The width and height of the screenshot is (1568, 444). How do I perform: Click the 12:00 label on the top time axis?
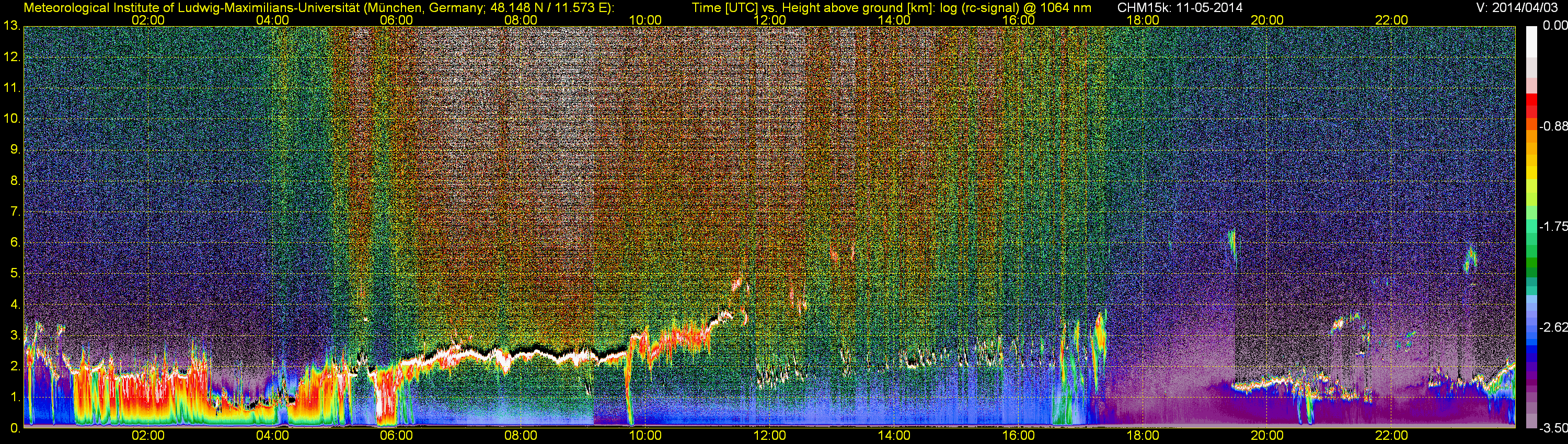click(x=770, y=20)
